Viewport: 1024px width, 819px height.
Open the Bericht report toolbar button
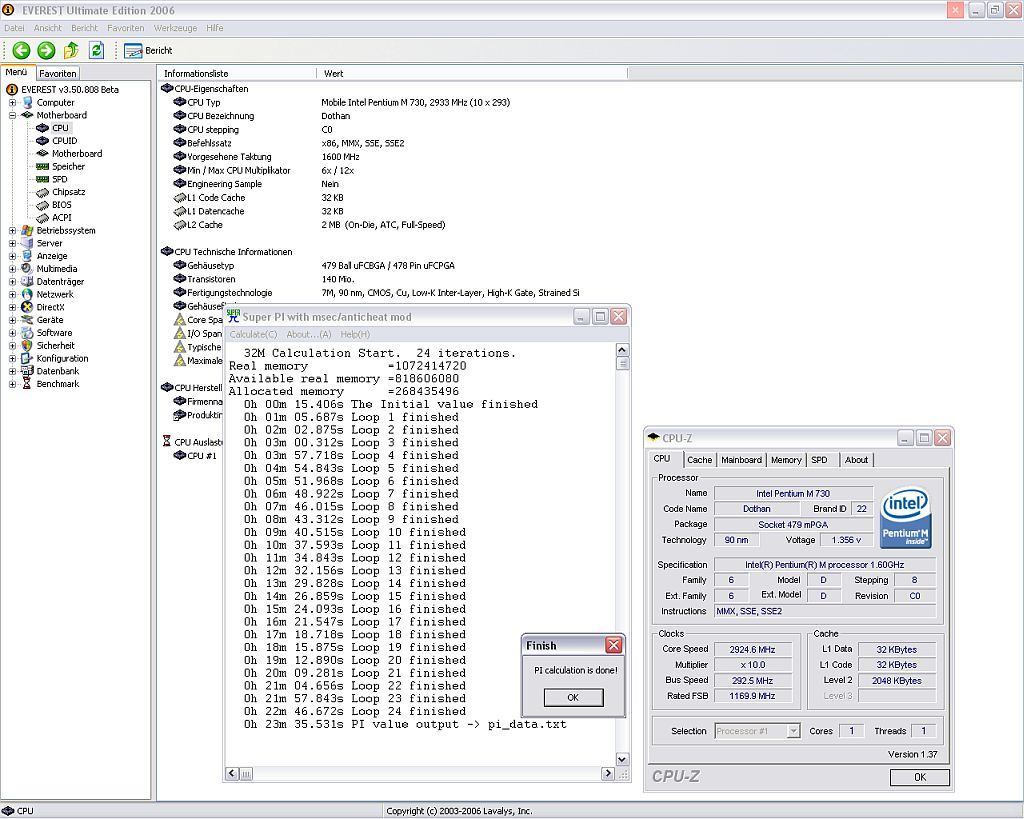point(148,50)
